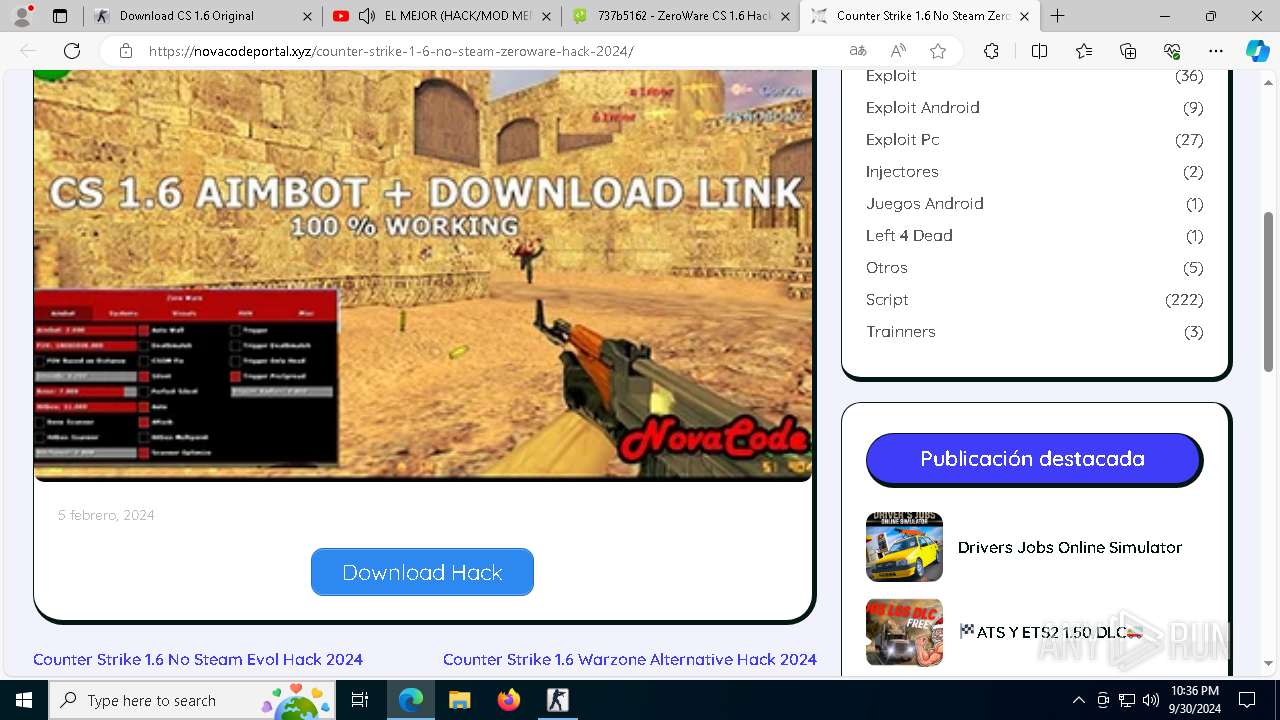
Task: Open the Favorites list icon
Action: tap(1084, 51)
